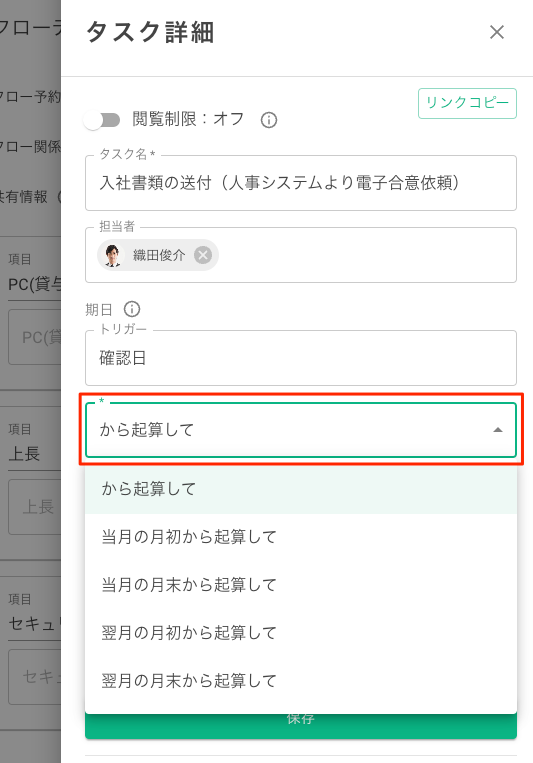Click the selected から起算して combo box text
Image resolution: width=533 pixels, height=763 pixels.
[x=147, y=430]
